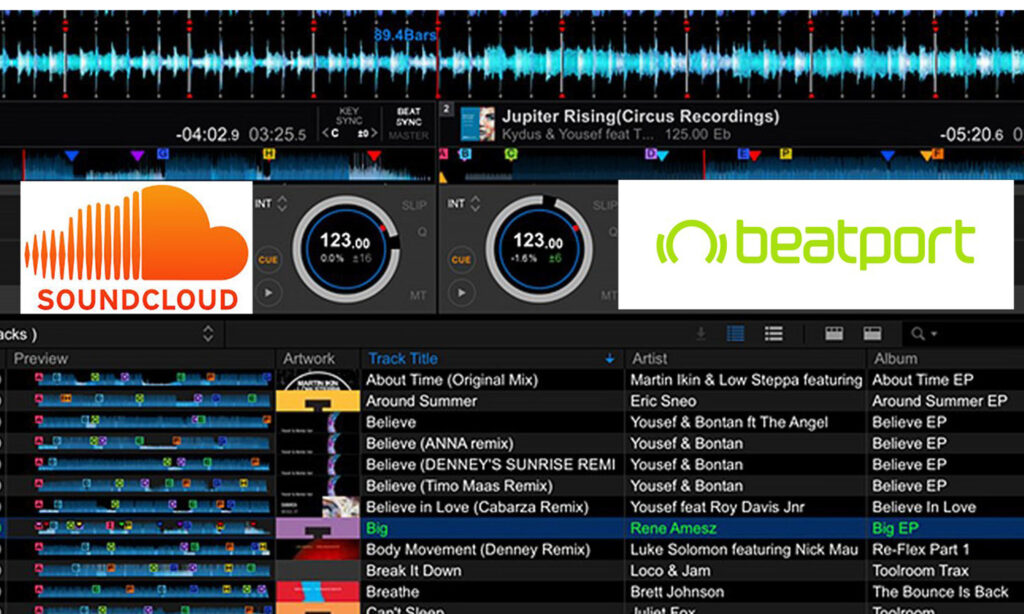Toggle Quantize (Q) on deck 1

point(422,232)
